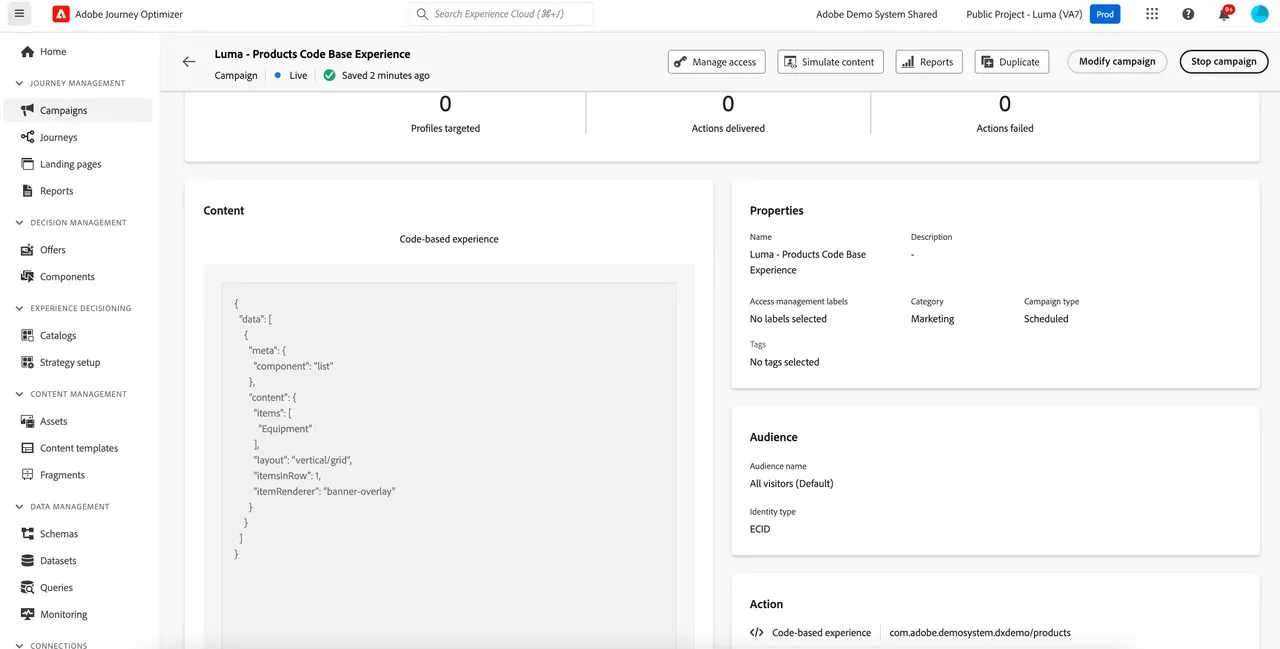
Task: Open the Help question mark icon
Action: coord(1188,14)
